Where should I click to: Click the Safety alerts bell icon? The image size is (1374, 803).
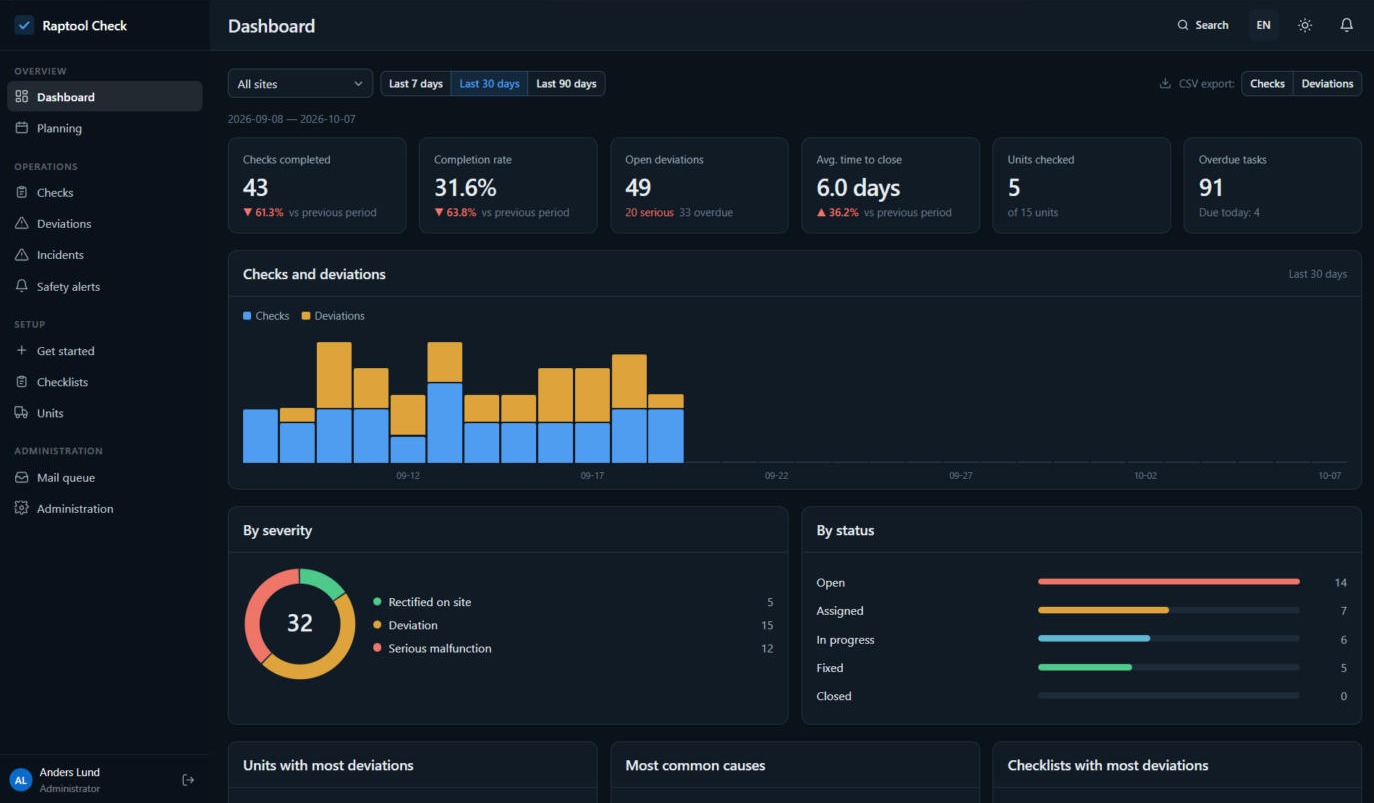pos(22,286)
